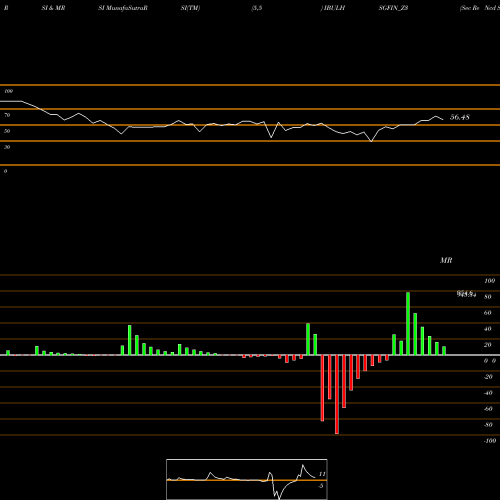Click the 'SI(TM)' header text
Viewport: 500px width, 500px height.
coord(190,8)
